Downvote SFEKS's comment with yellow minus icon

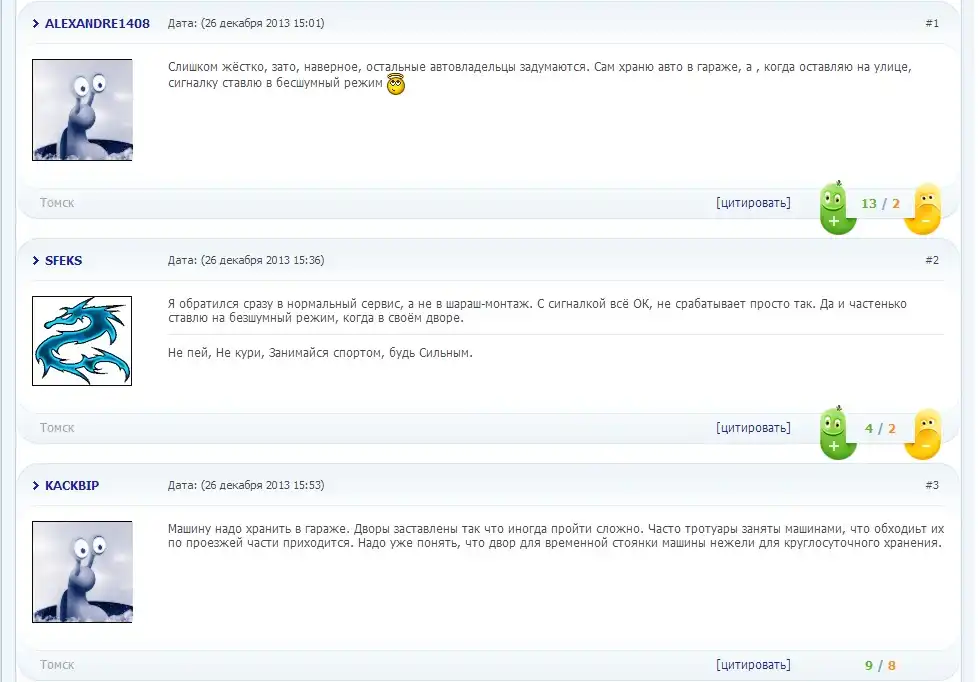(x=923, y=433)
